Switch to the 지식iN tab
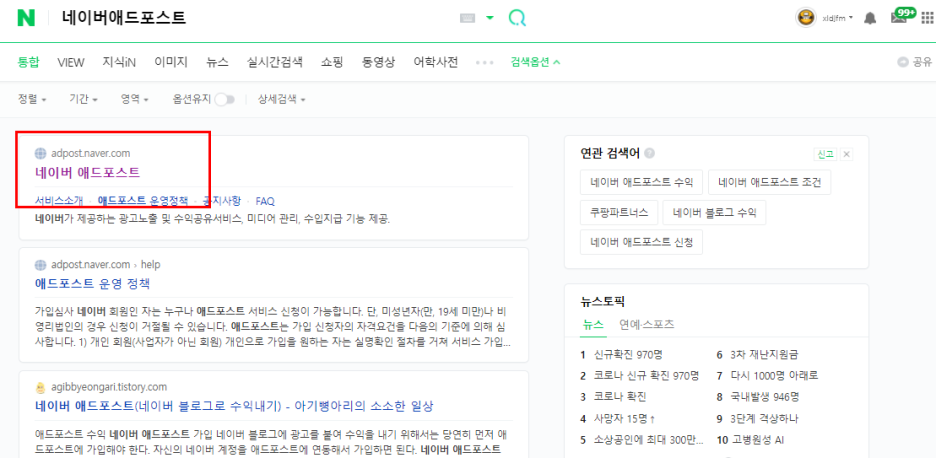The image size is (936, 458). 119,62
